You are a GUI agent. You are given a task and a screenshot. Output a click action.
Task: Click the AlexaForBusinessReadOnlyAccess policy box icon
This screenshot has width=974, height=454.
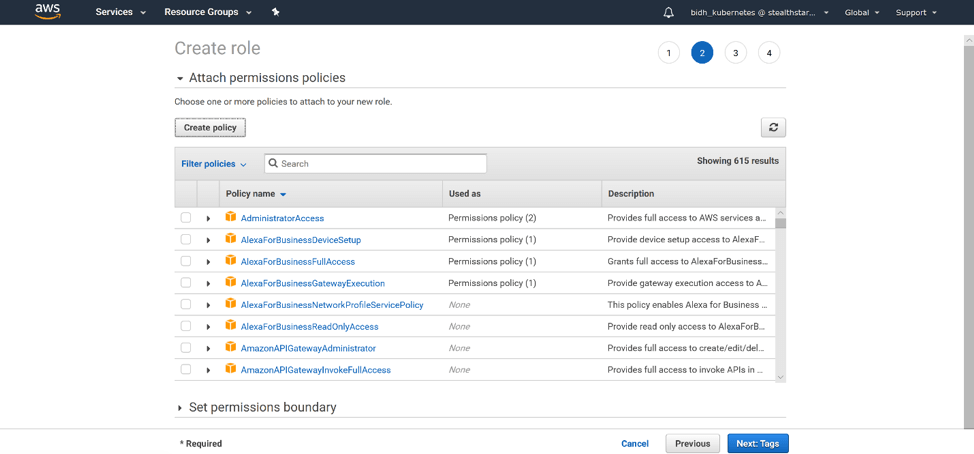pyautogui.click(x=230, y=325)
